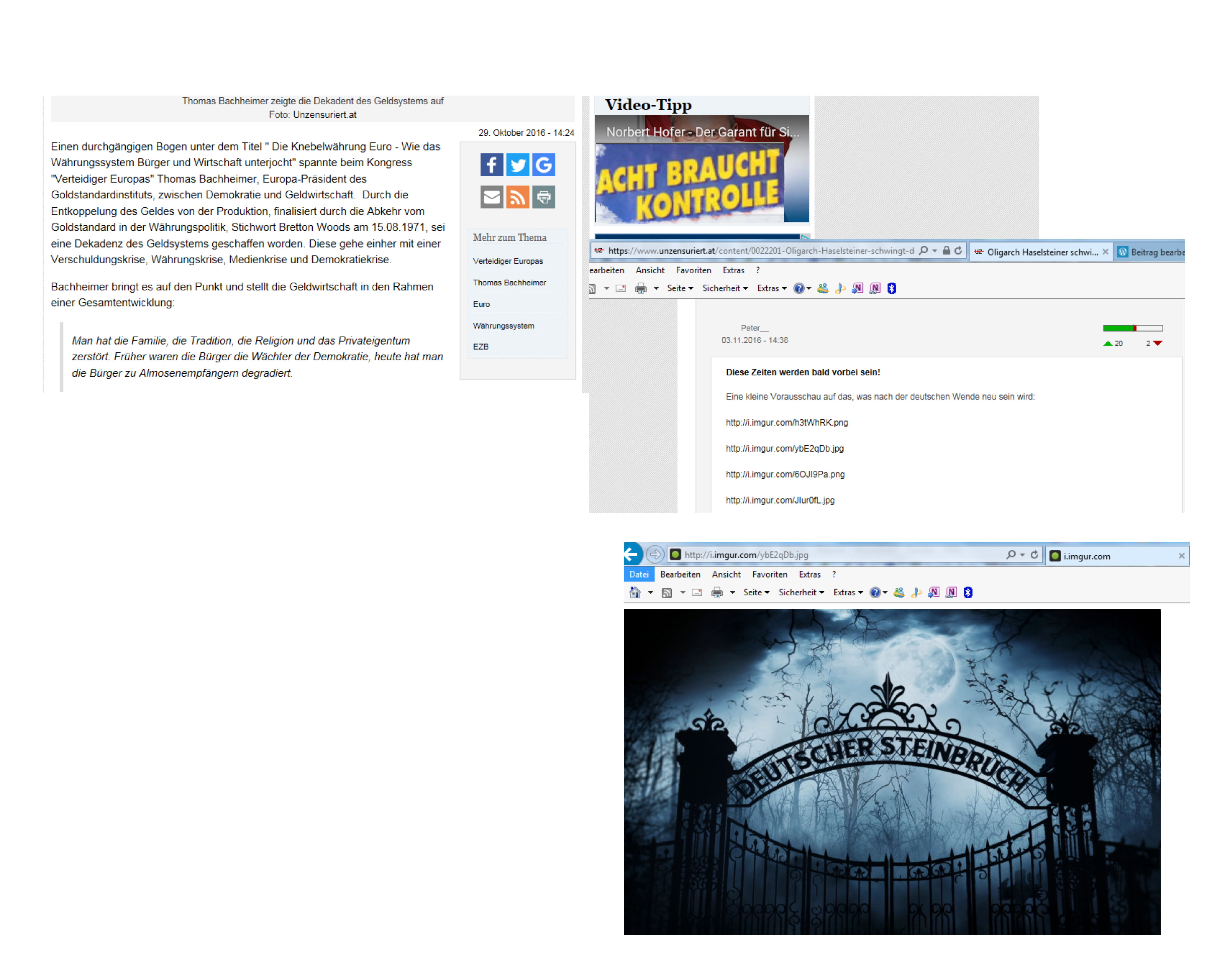Expand Extras toolbar dropdown in imgur window
Screen dimensions: 1230x980
848,593
